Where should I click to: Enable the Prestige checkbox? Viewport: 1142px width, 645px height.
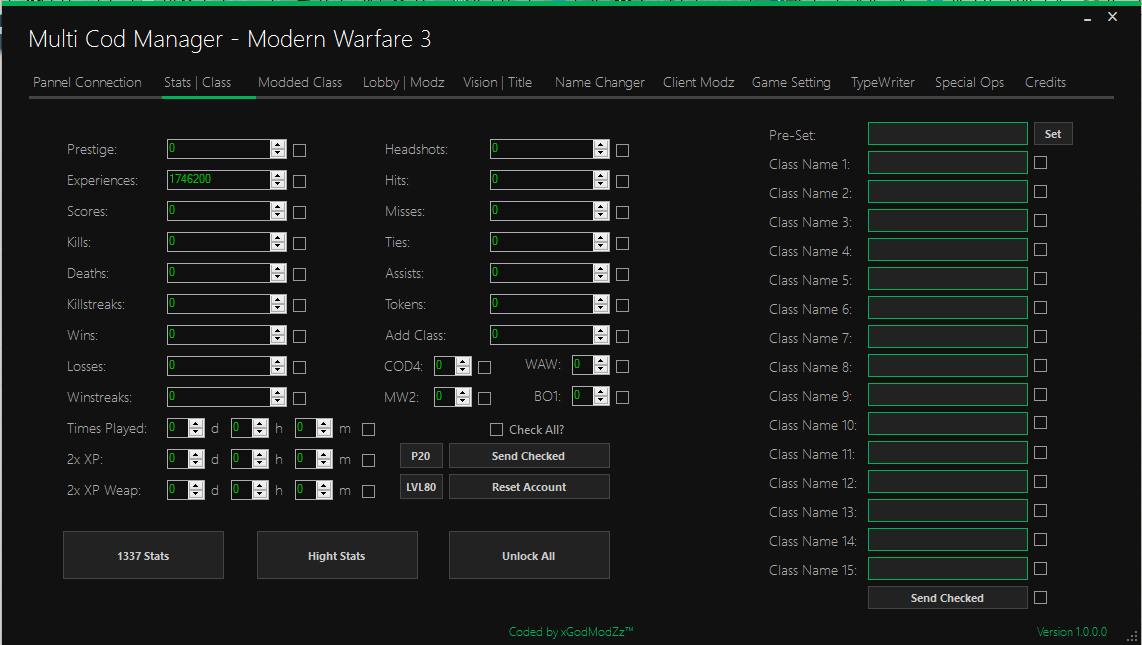click(x=299, y=150)
